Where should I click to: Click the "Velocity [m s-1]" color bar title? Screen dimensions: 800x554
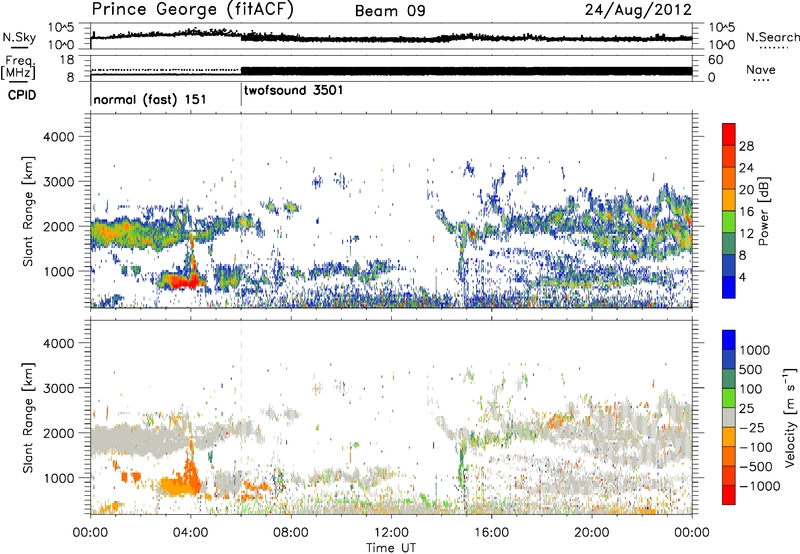tap(790, 417)
